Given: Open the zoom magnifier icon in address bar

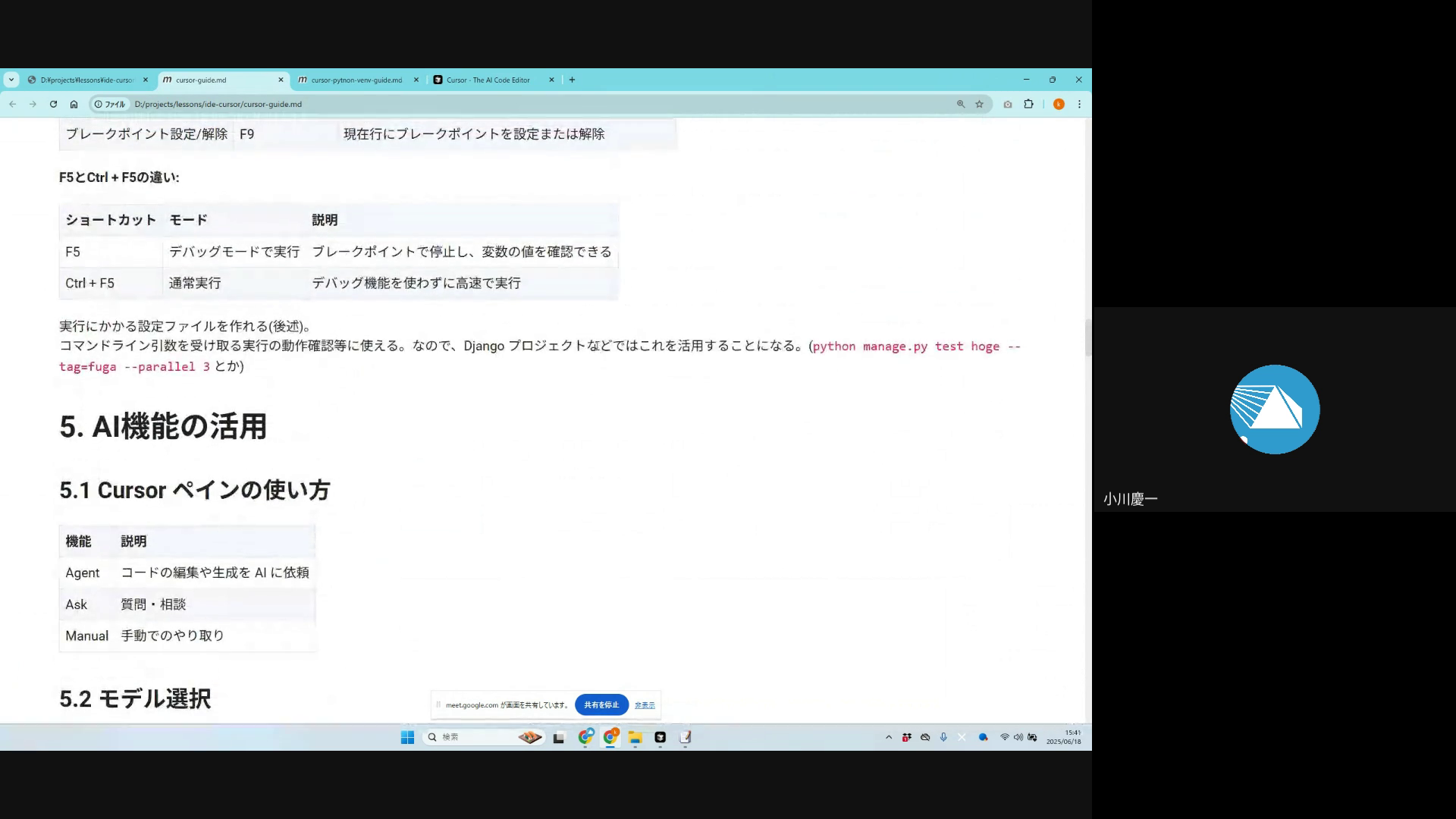Looking at the screenshot, I should click(960, 104).
